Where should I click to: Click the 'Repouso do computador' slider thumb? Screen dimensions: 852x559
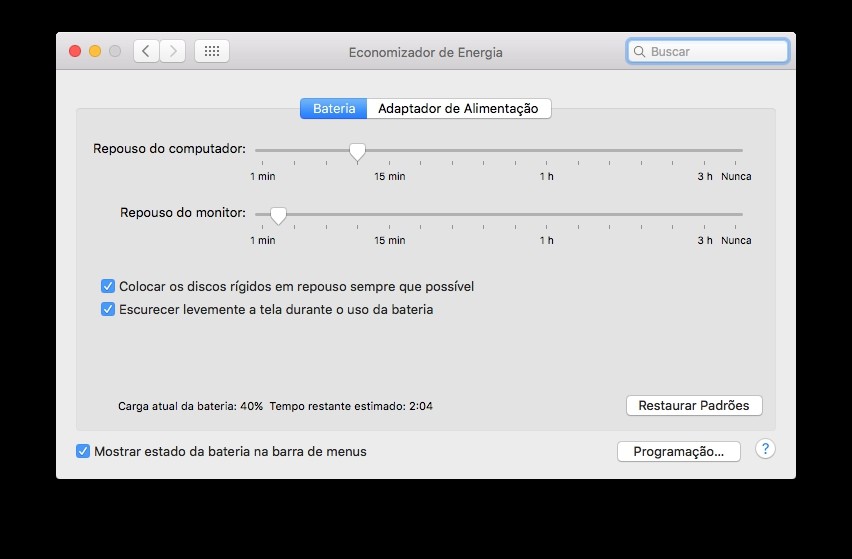point(357,151)
